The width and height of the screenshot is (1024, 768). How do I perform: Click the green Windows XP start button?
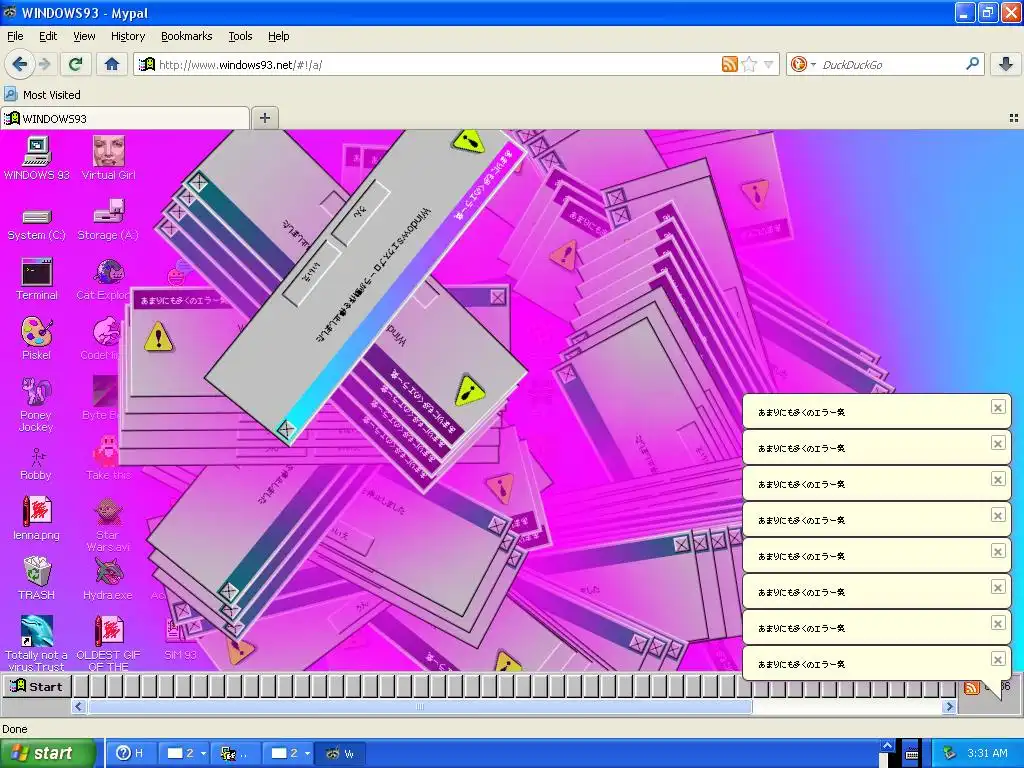(47, 754)
